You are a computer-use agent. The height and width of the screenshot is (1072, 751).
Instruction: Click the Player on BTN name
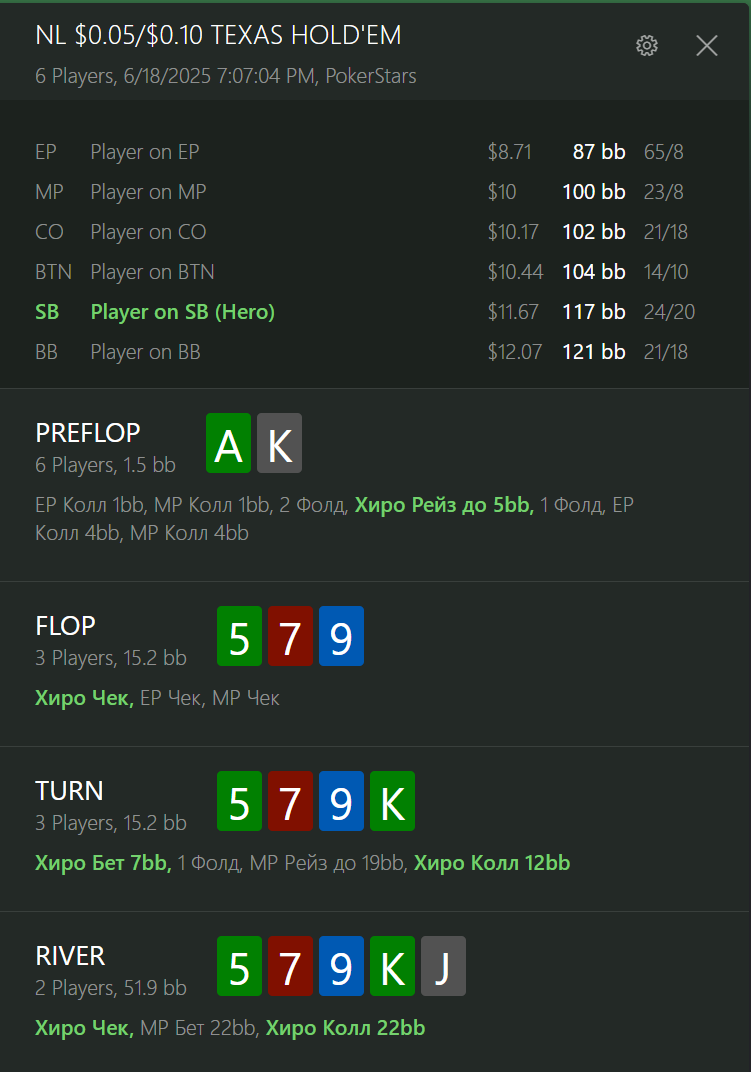tap(153, 272)
